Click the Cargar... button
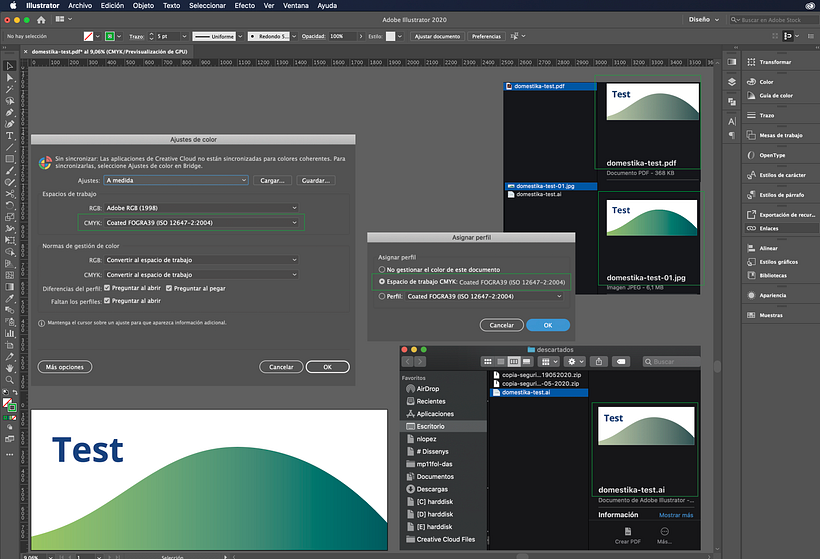The height and width of the screenshot is (559, 820). (272, 180)
